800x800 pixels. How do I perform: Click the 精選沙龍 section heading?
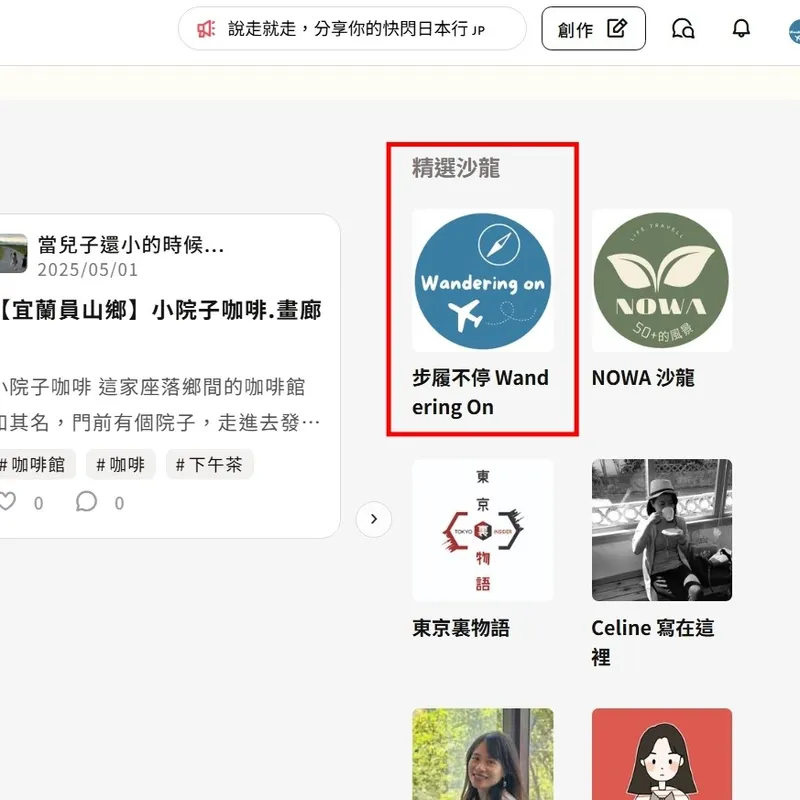[456, 168]
